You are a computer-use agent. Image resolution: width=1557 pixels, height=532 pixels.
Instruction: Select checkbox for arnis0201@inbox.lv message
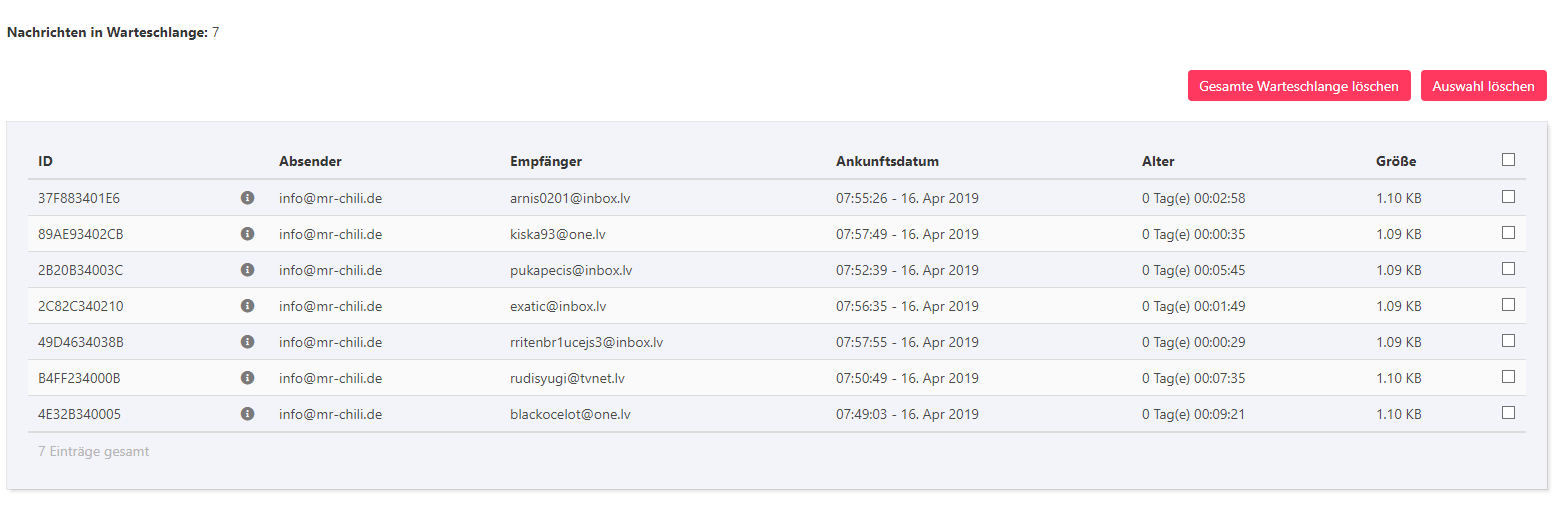pyautogui.click(x=1508, y=197)
